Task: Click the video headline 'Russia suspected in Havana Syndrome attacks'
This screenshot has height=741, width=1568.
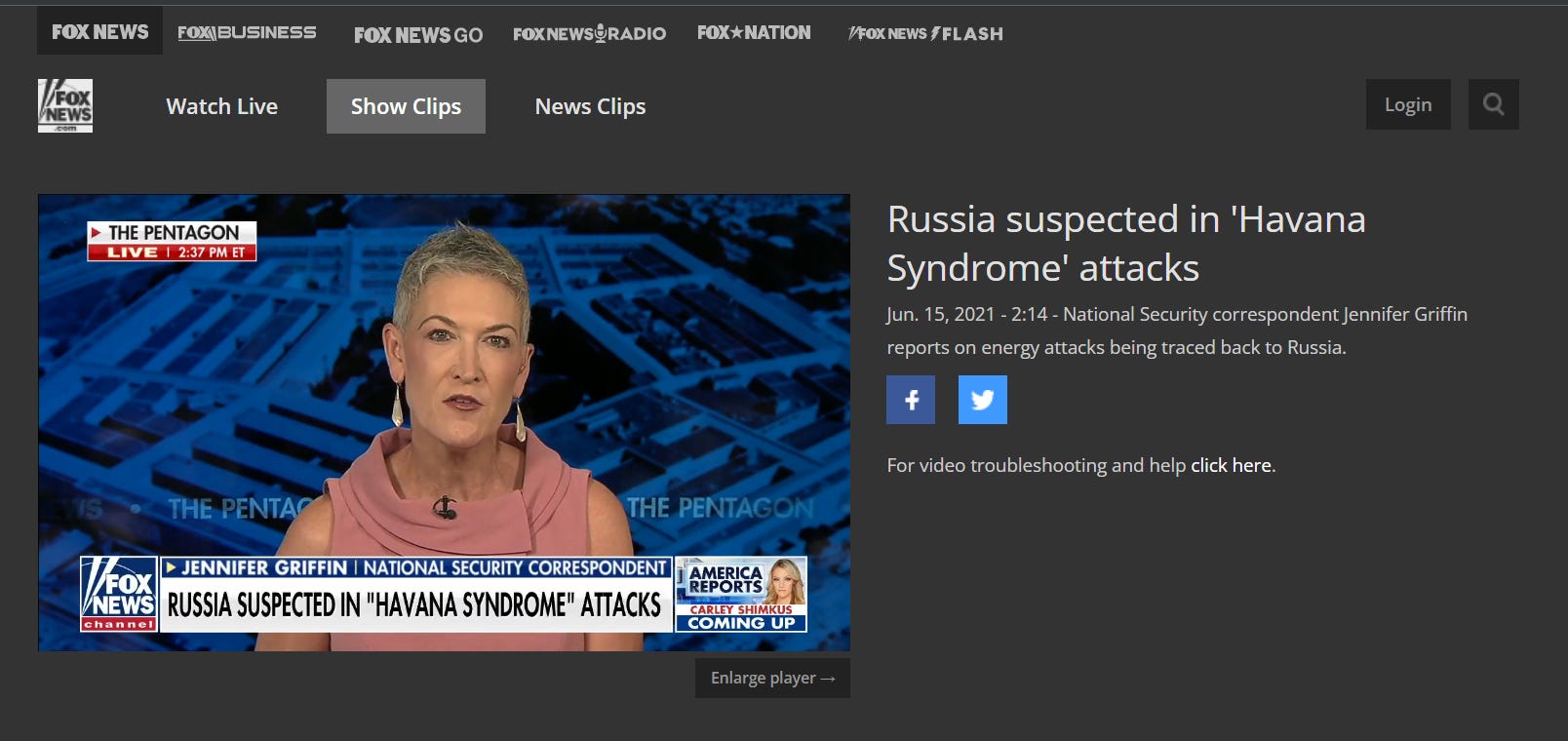Action: coord(1126,244)
